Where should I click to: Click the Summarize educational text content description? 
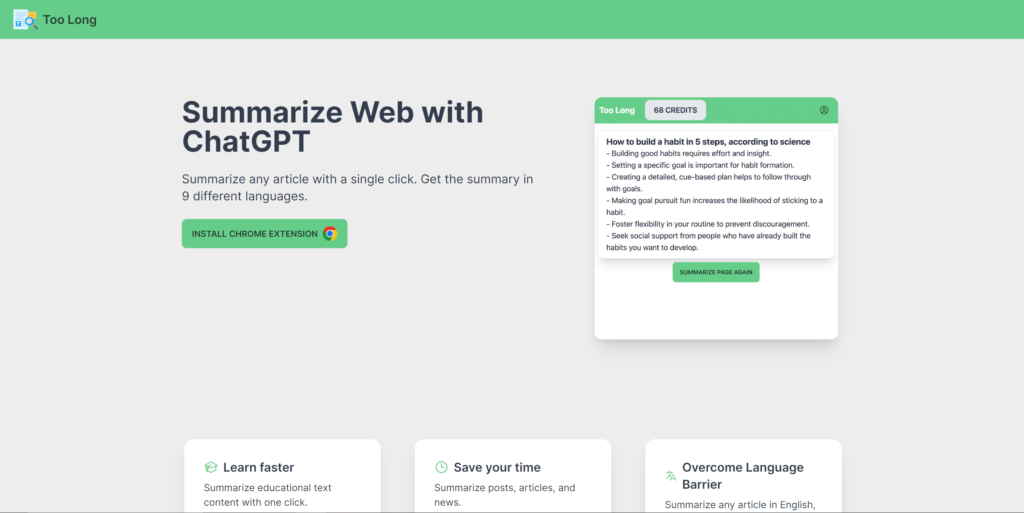[267, 495]
